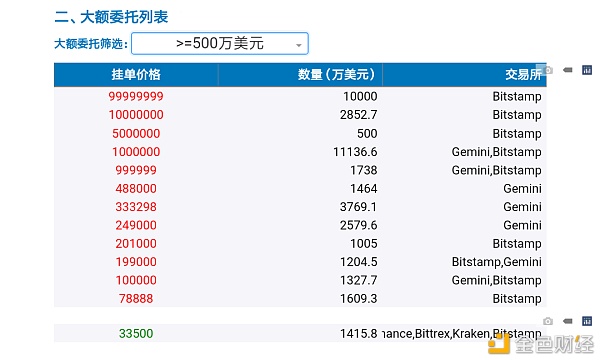Click the lower tag icon near the green row
Screen dimensions: 600x360
(x=568, y=321)
